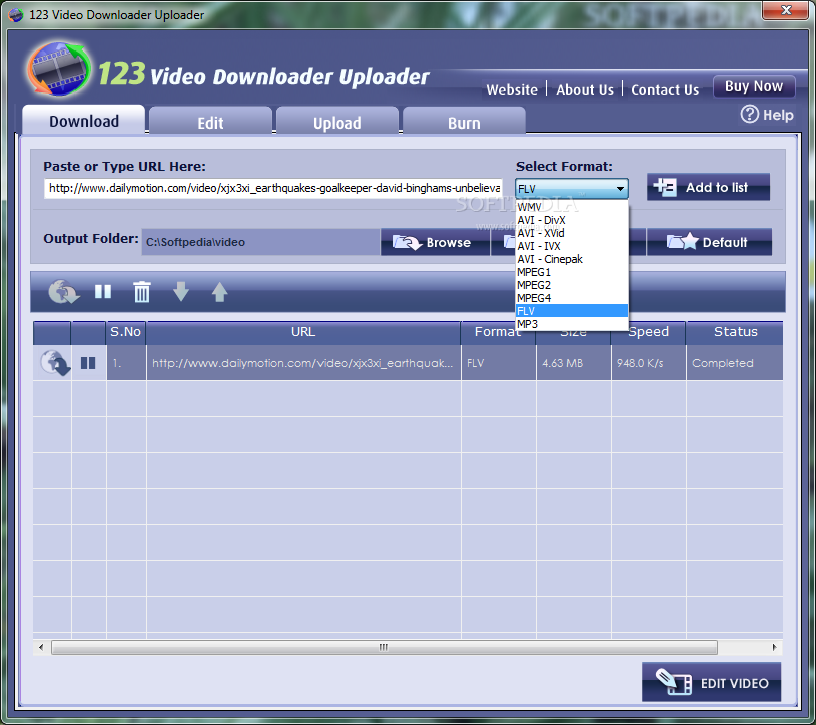This screenshot has height=725, width=816.
Task: Click the 4.63 MB size cell
Action: tap(573, 363)
